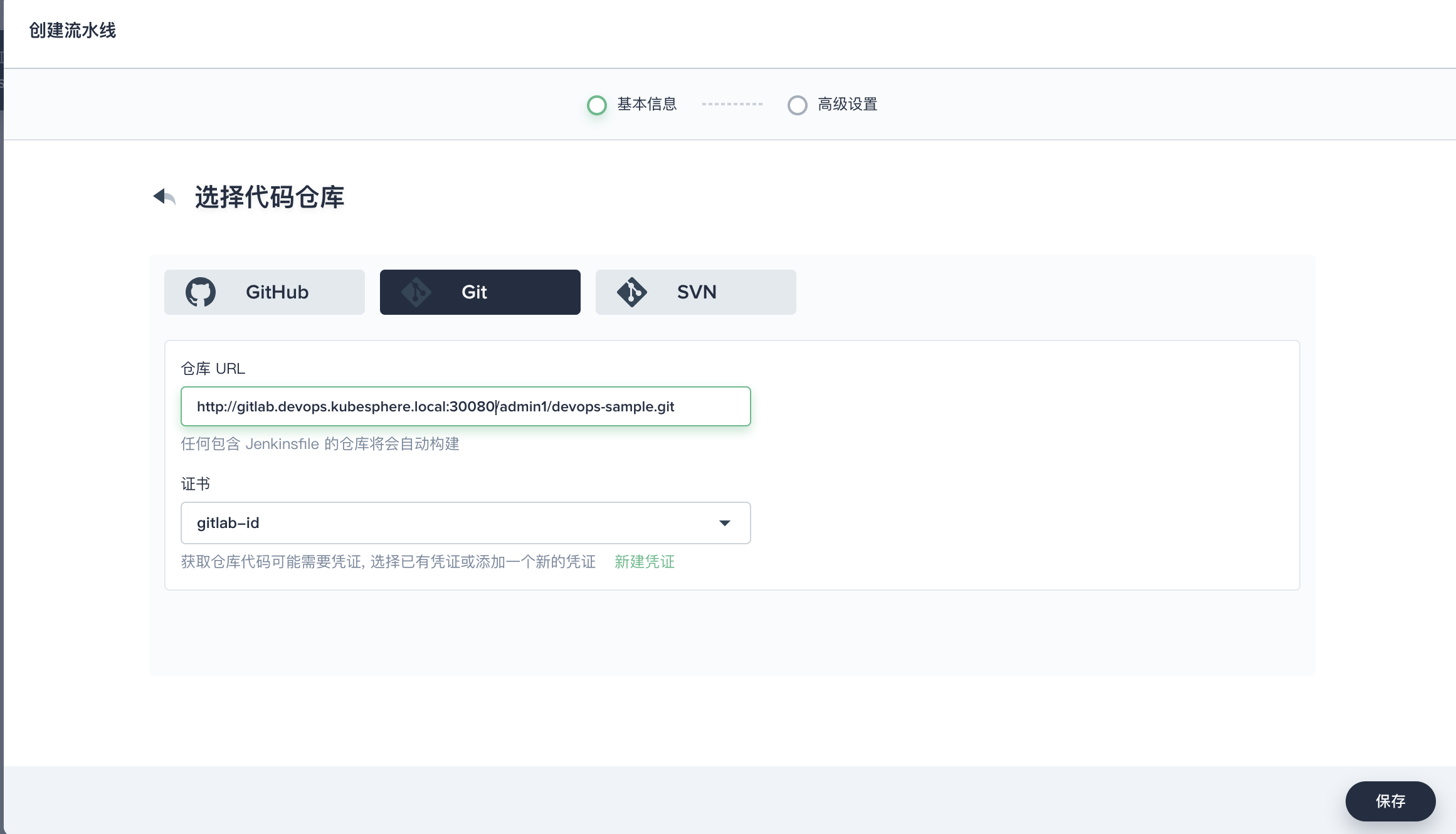Click the Git diamond logo icon
Image resolution: width=1456 pixels, height=834 pixels.
416,292
